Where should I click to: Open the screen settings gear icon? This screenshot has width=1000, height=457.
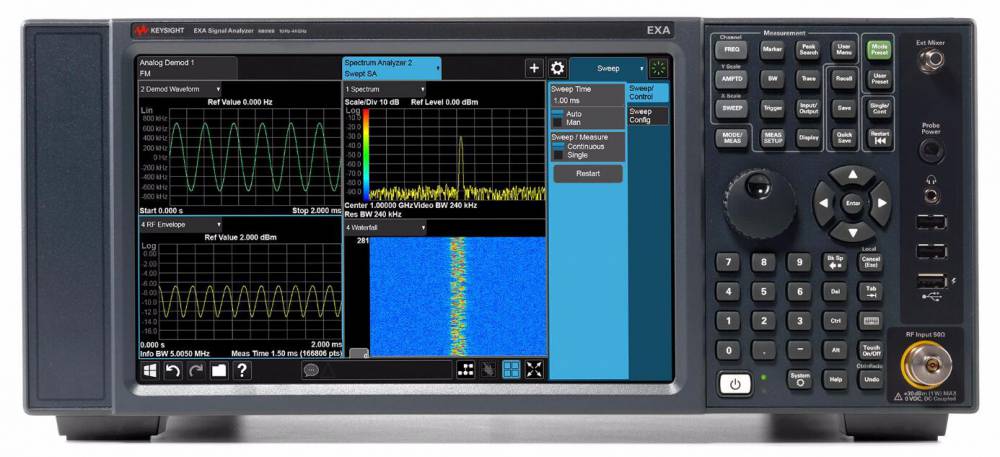coord(557,68)
